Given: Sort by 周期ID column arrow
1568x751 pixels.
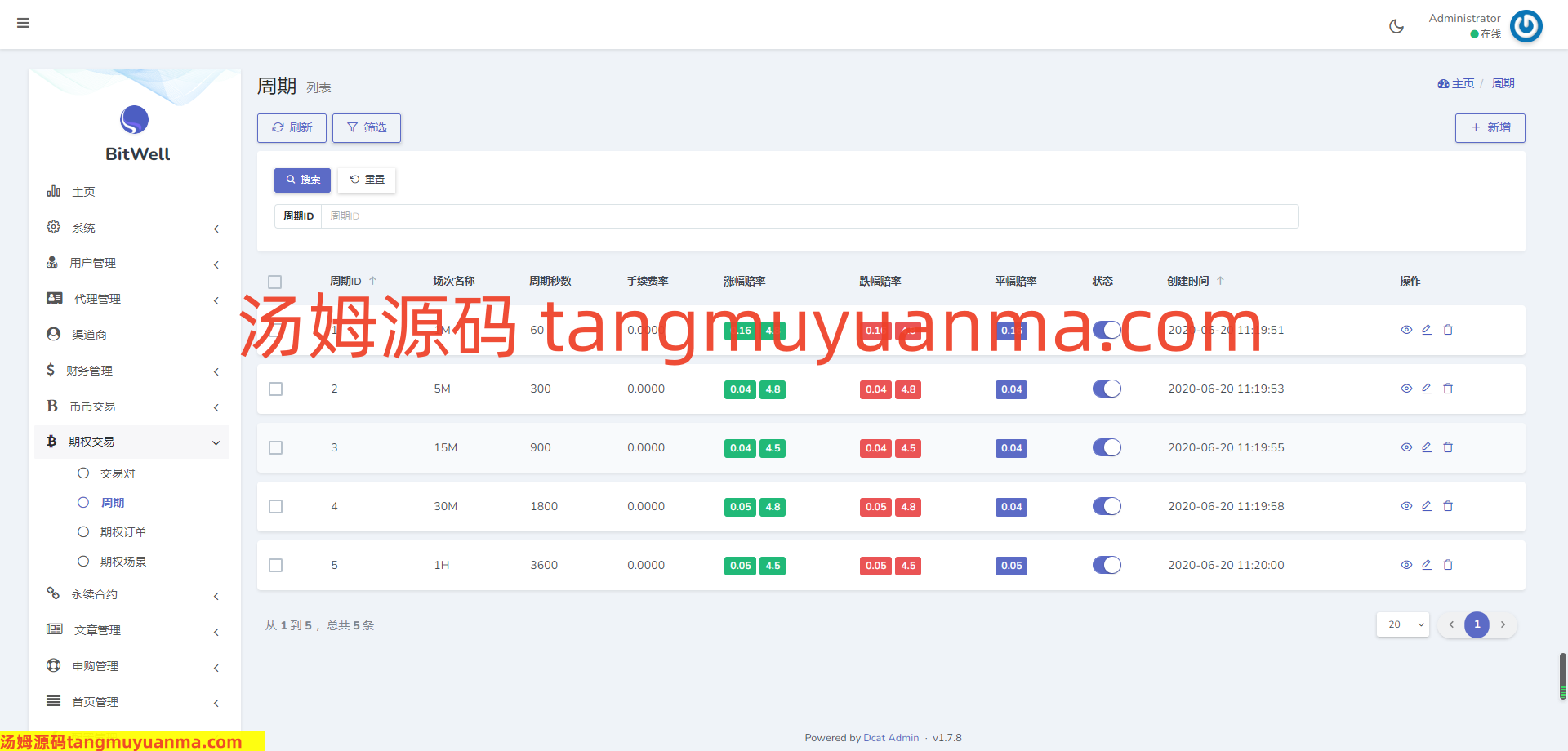Looking at the screenshot, I should [x=373, y=281].
